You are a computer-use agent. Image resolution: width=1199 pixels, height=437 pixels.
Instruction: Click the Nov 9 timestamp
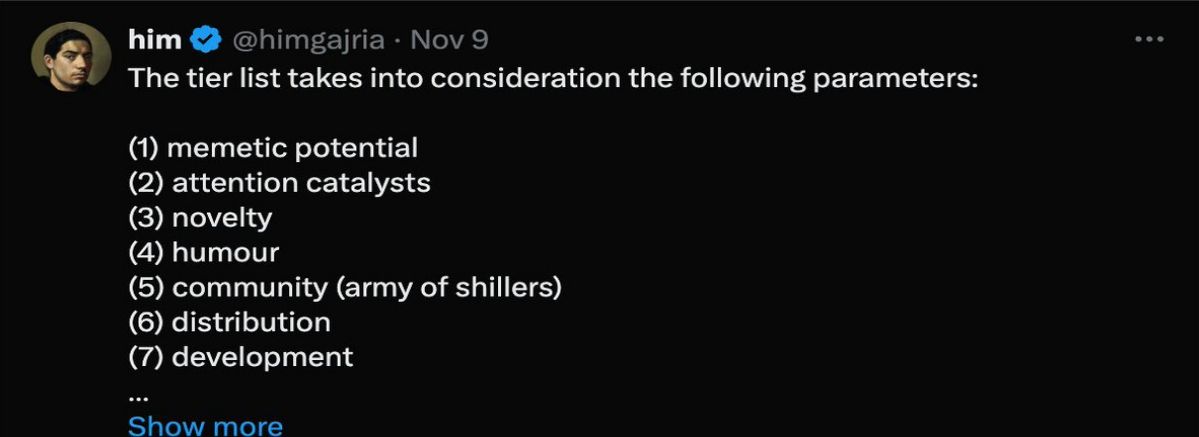(x=449, y=40)
